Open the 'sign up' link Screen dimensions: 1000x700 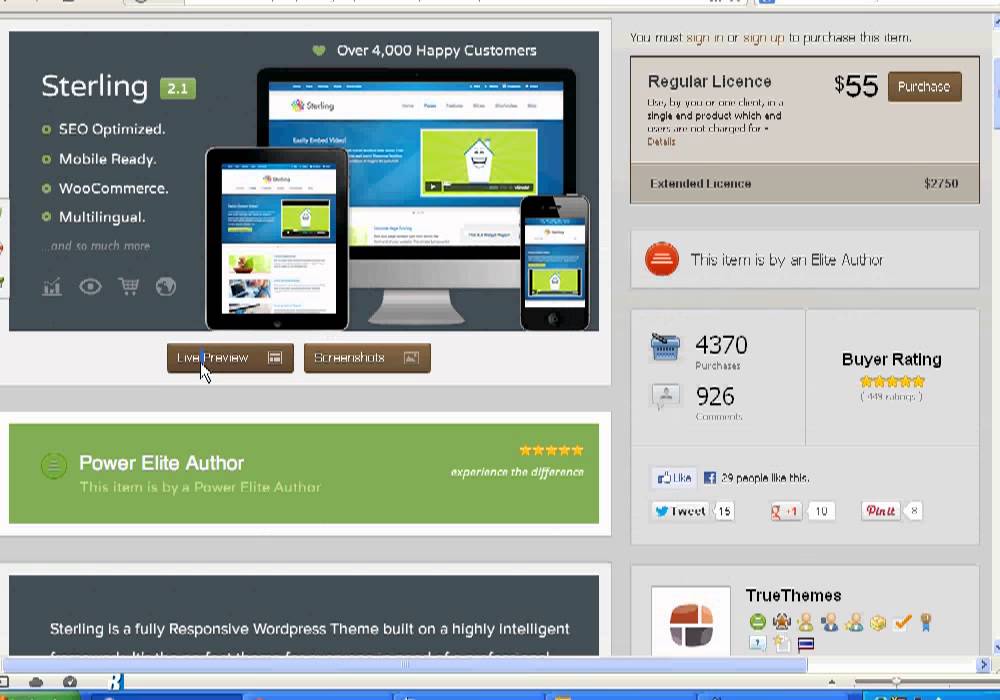(763, 38)
